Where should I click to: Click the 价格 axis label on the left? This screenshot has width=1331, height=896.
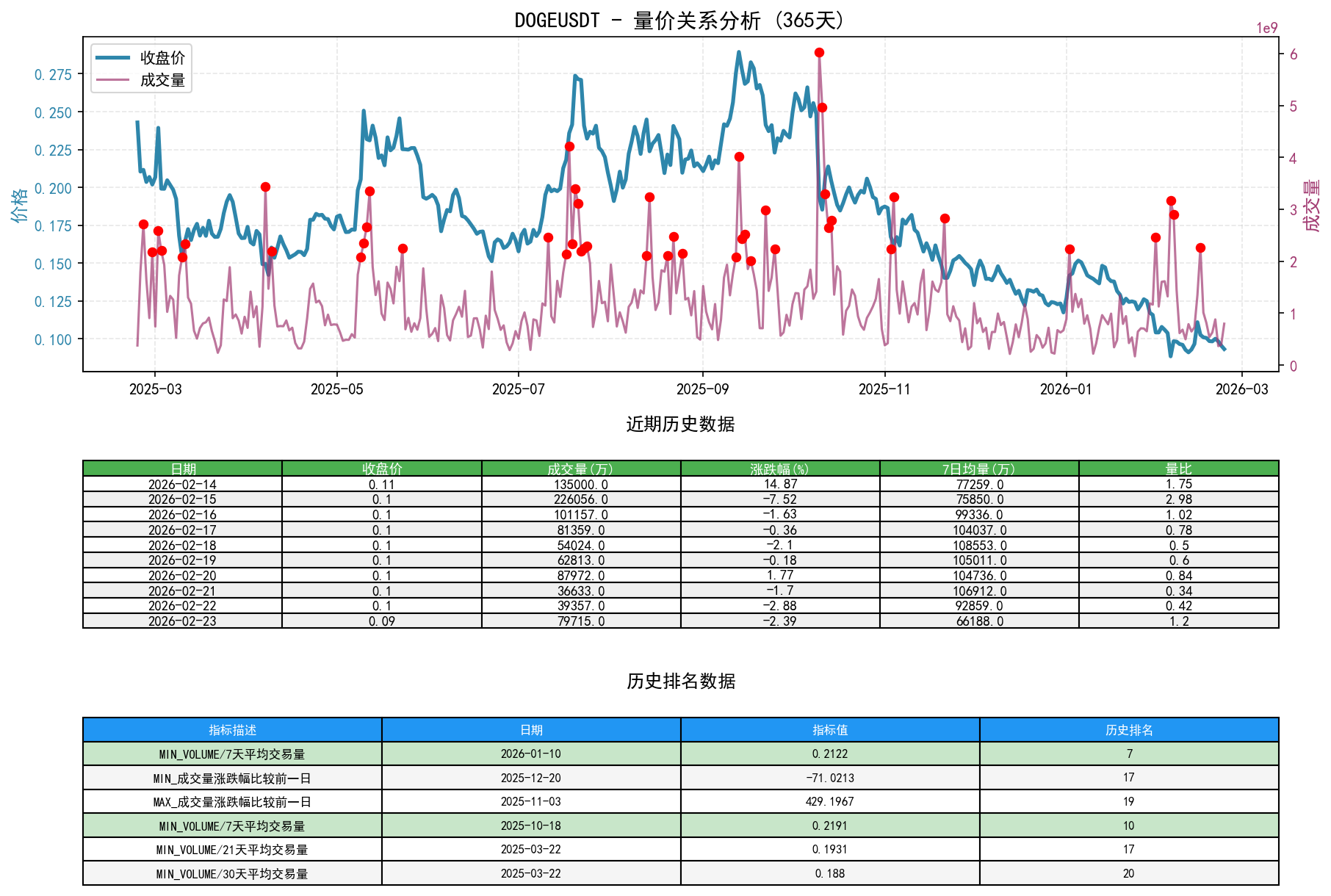pyautogui.click(x=18, y=204)
